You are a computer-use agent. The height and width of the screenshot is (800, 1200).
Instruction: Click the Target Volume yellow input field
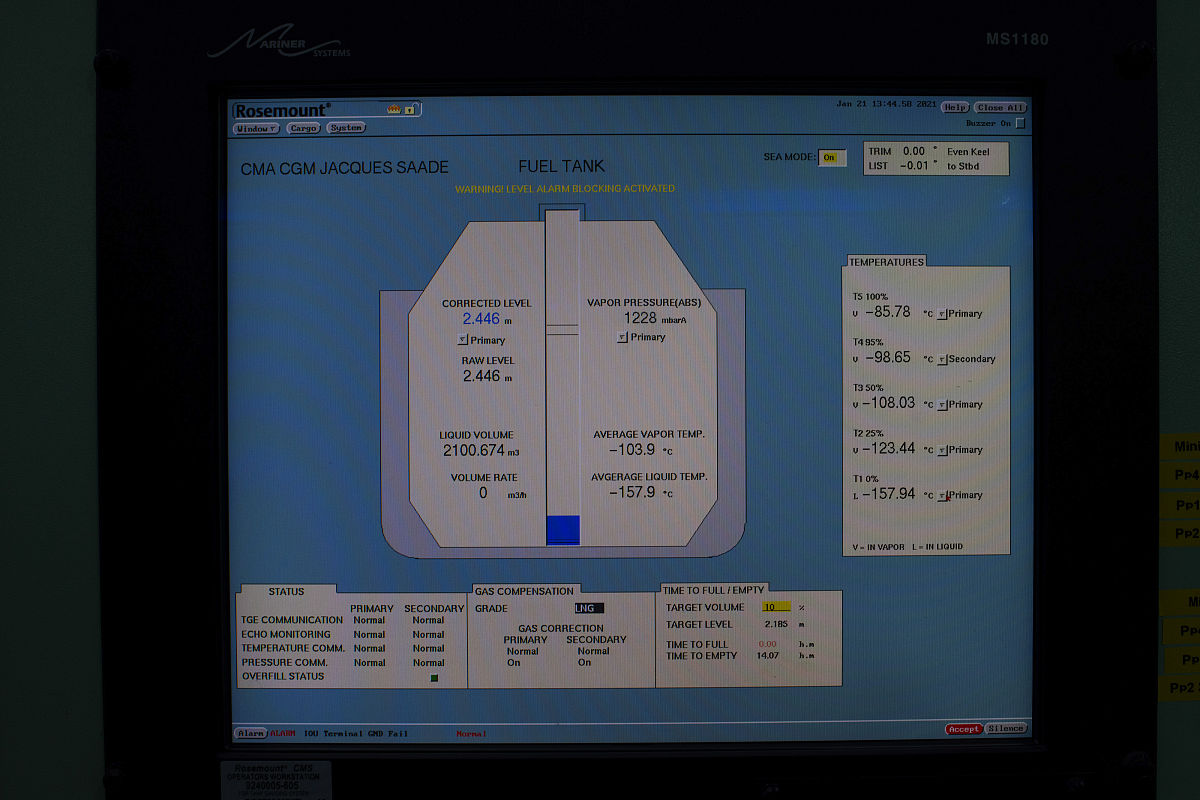pyautogui.click(x=776, y=607)
